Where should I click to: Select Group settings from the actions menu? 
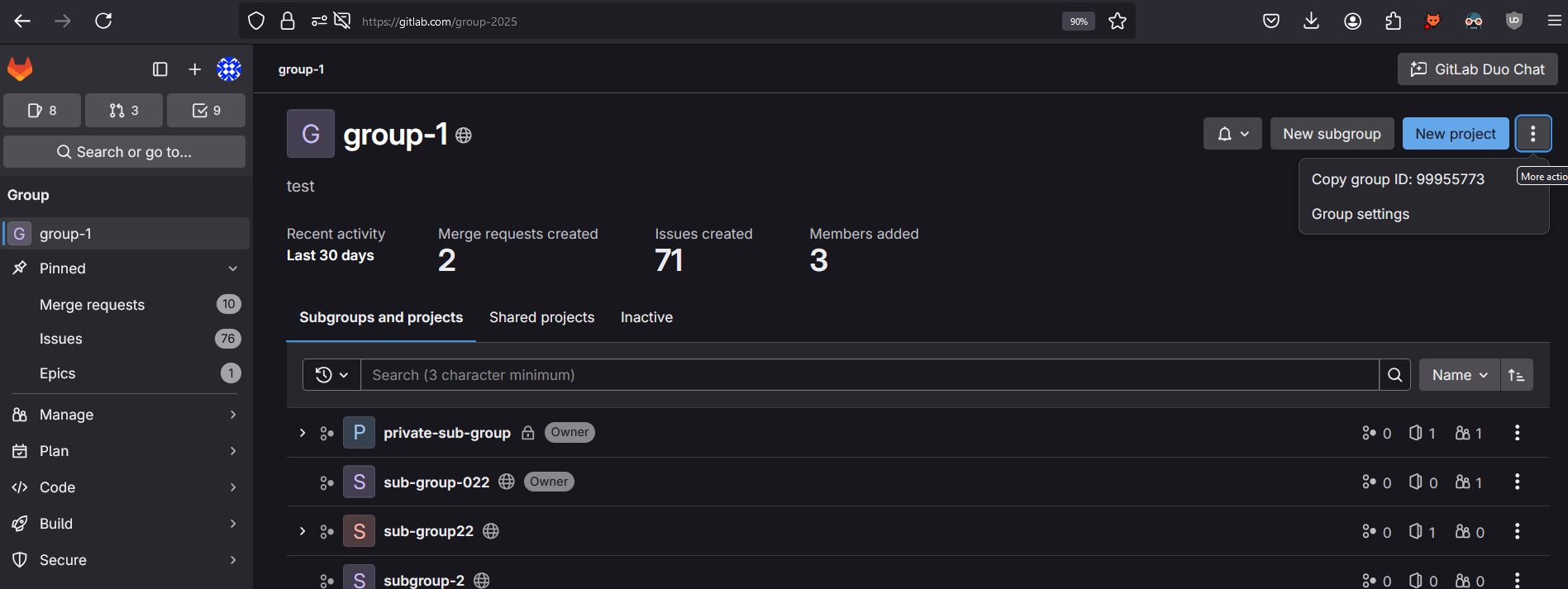point(1360,214)
